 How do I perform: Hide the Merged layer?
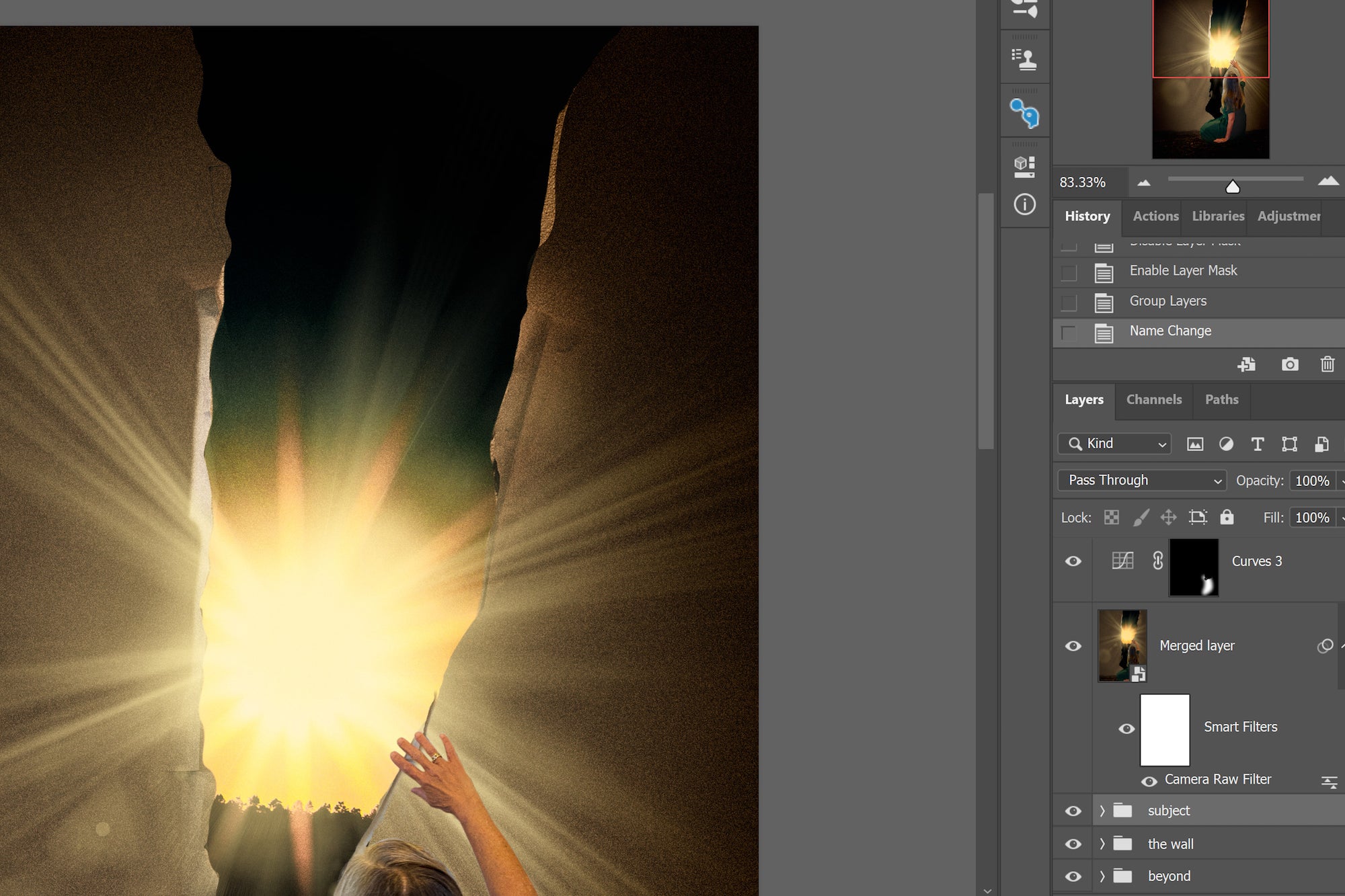[1073, 646]
